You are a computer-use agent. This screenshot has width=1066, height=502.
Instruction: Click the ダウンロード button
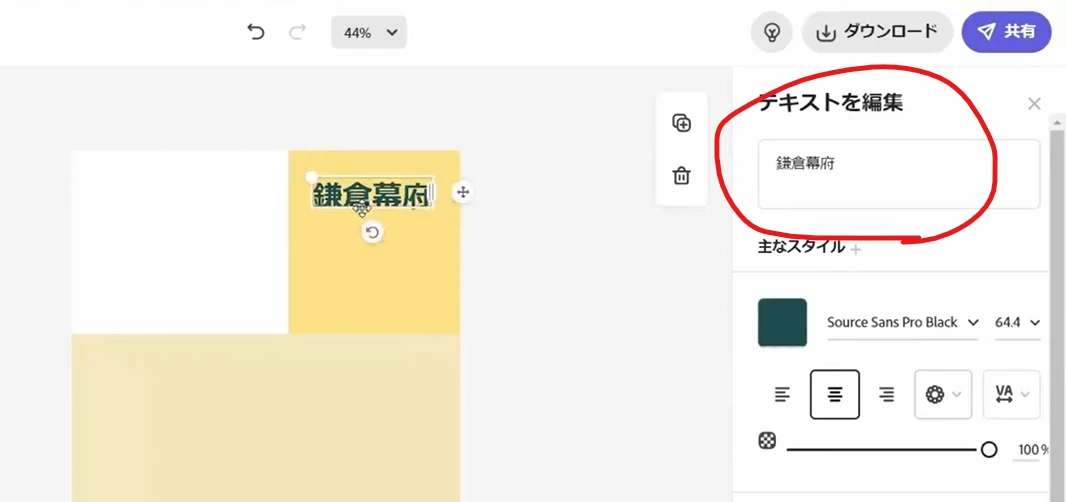pyautogui.click(x=877, y=32)
